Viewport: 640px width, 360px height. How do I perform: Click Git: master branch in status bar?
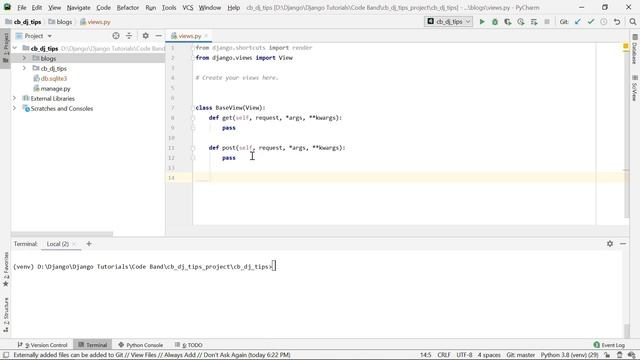pos(520,355)
